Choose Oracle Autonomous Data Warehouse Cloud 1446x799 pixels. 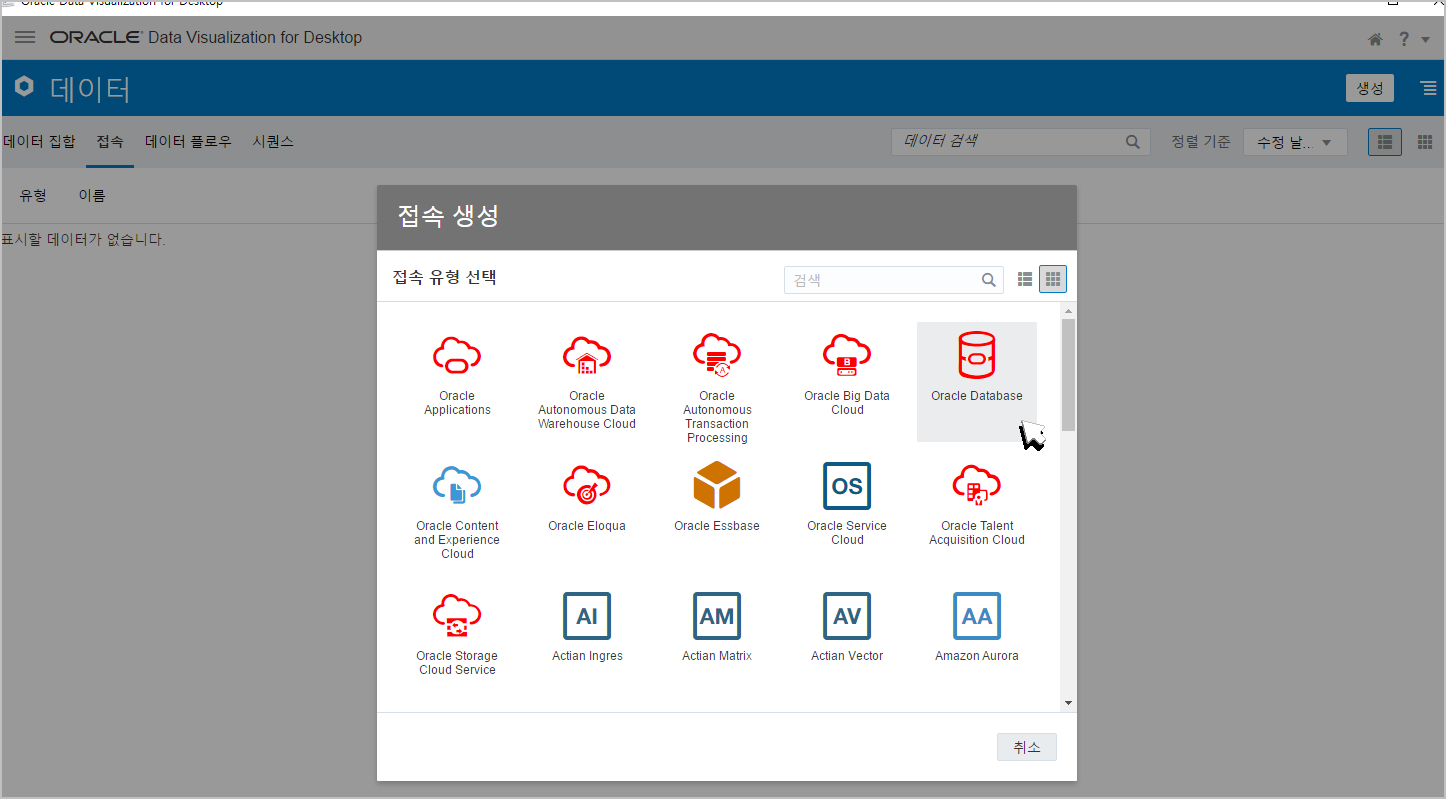point(587,383)
